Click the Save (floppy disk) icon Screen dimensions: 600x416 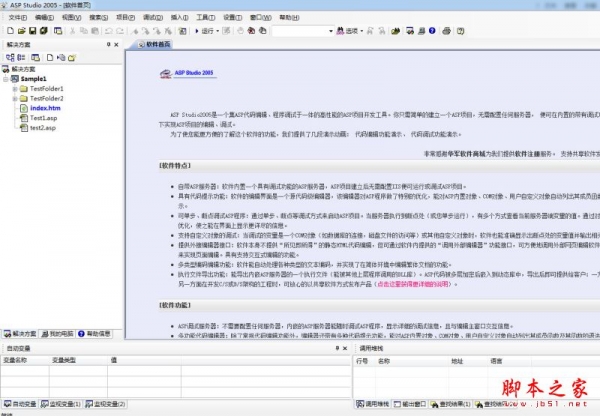pos(33,31)
